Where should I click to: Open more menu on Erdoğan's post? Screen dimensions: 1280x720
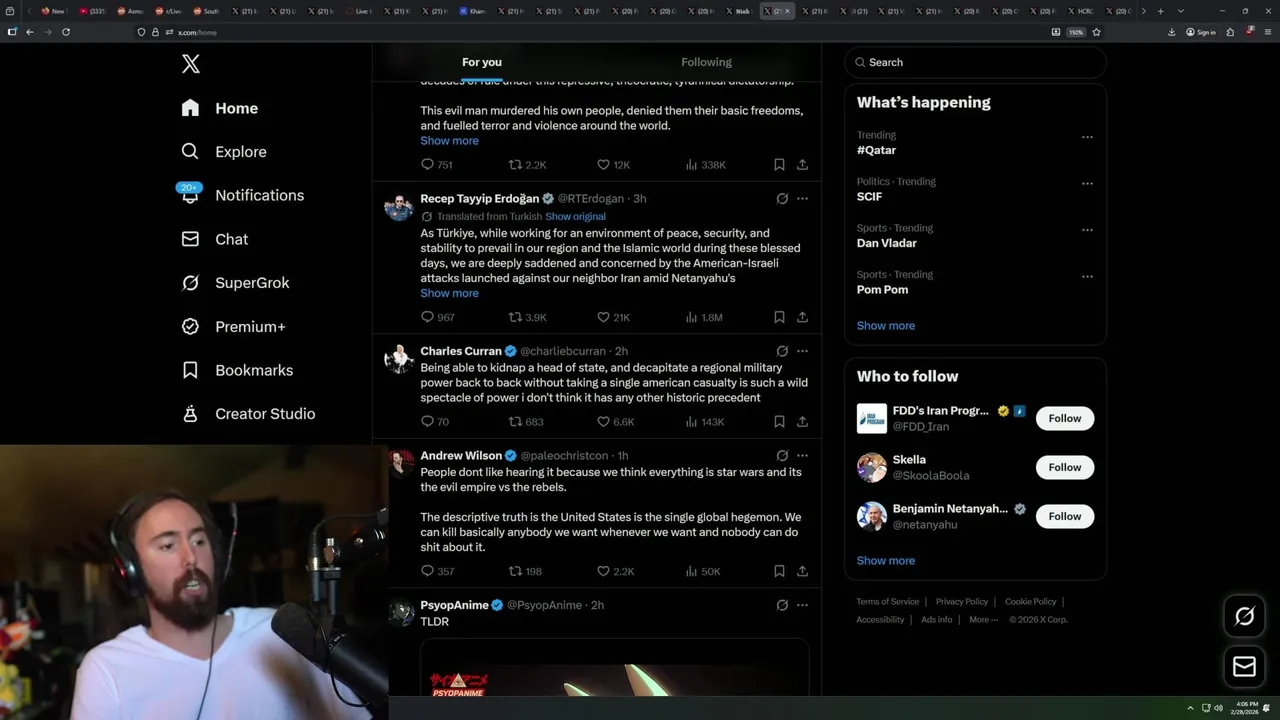click(802, 198)
